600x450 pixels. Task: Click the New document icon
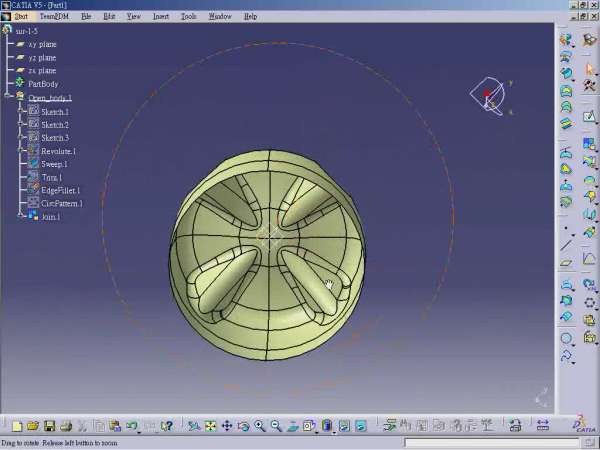(x=18, y=426)
